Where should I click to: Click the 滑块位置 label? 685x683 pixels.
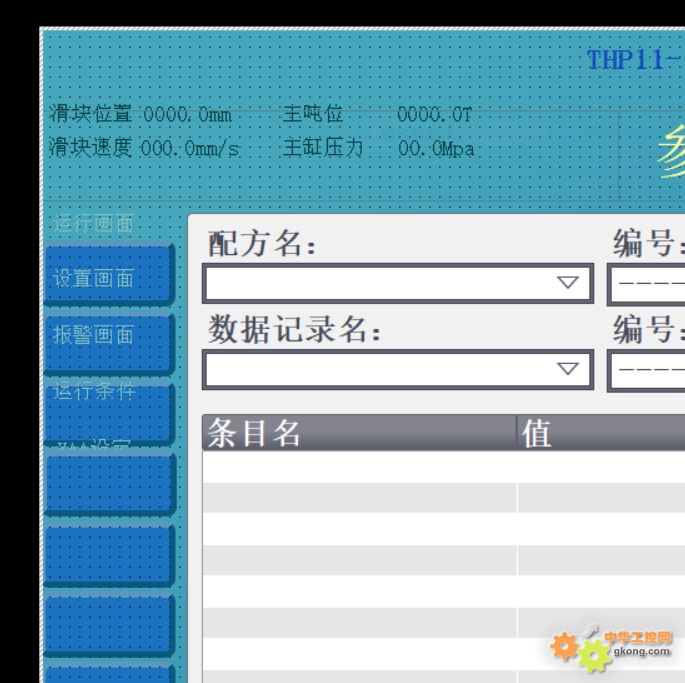coord(90,114)
